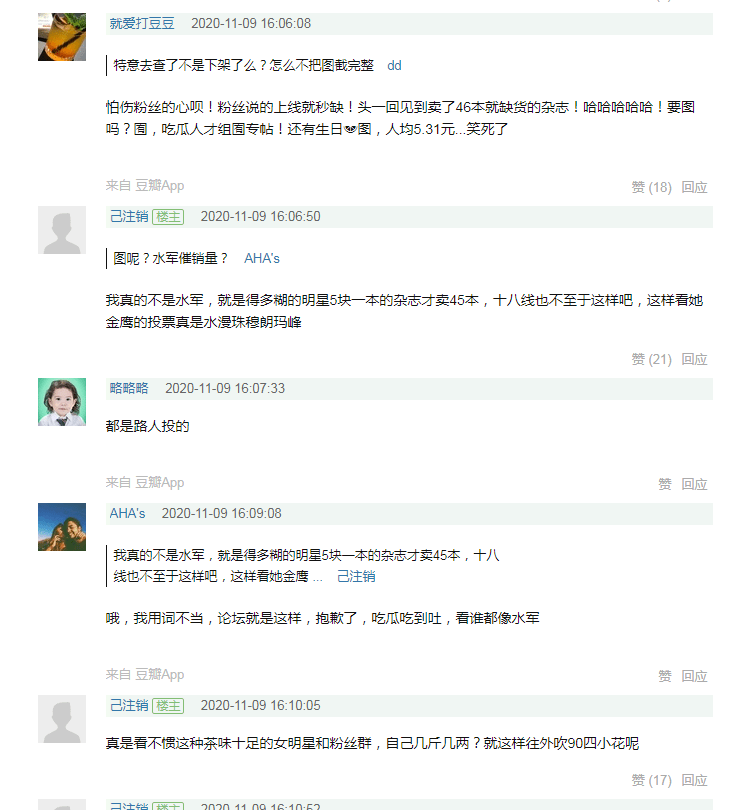
Task: Open AHA's username at 16:09:08
Action: [127, 513]
